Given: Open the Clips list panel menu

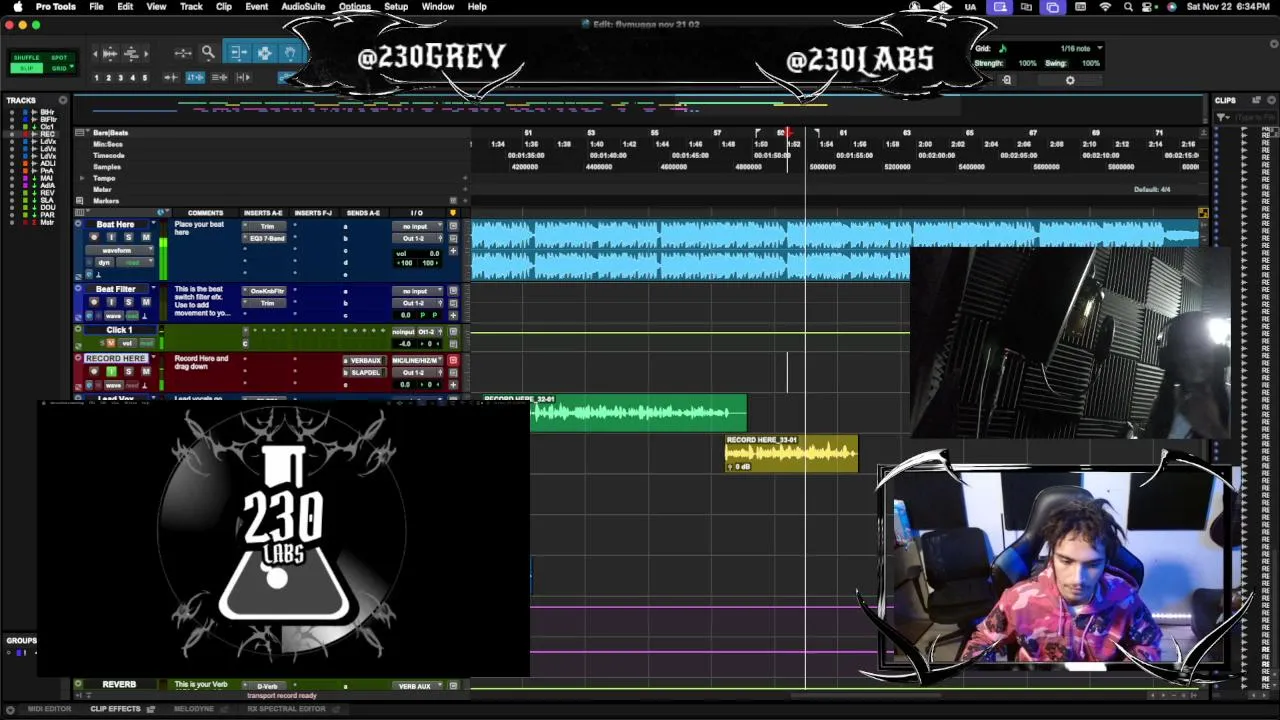Looking at the screenshot, I should pos(1270,100).
